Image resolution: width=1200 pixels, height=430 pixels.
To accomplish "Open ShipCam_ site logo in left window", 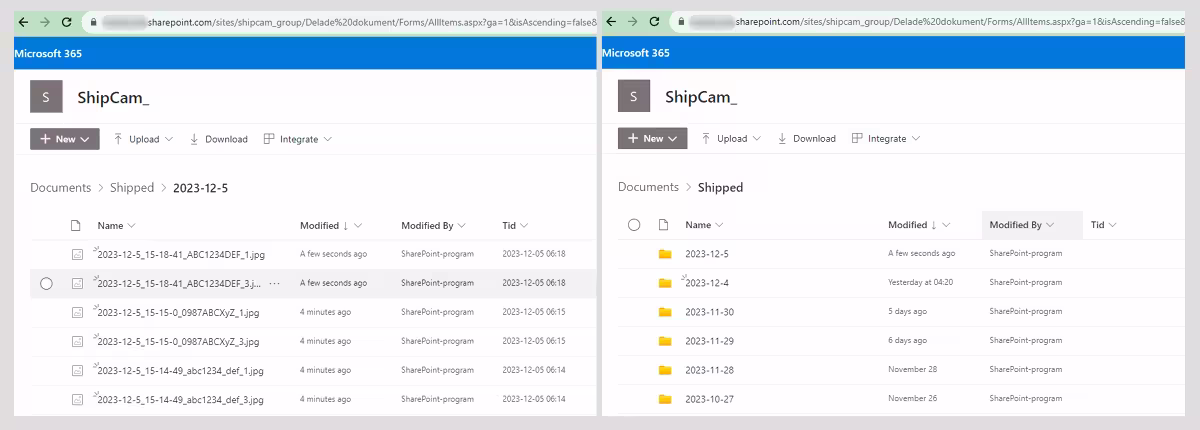I will click(x=46, y=97).
